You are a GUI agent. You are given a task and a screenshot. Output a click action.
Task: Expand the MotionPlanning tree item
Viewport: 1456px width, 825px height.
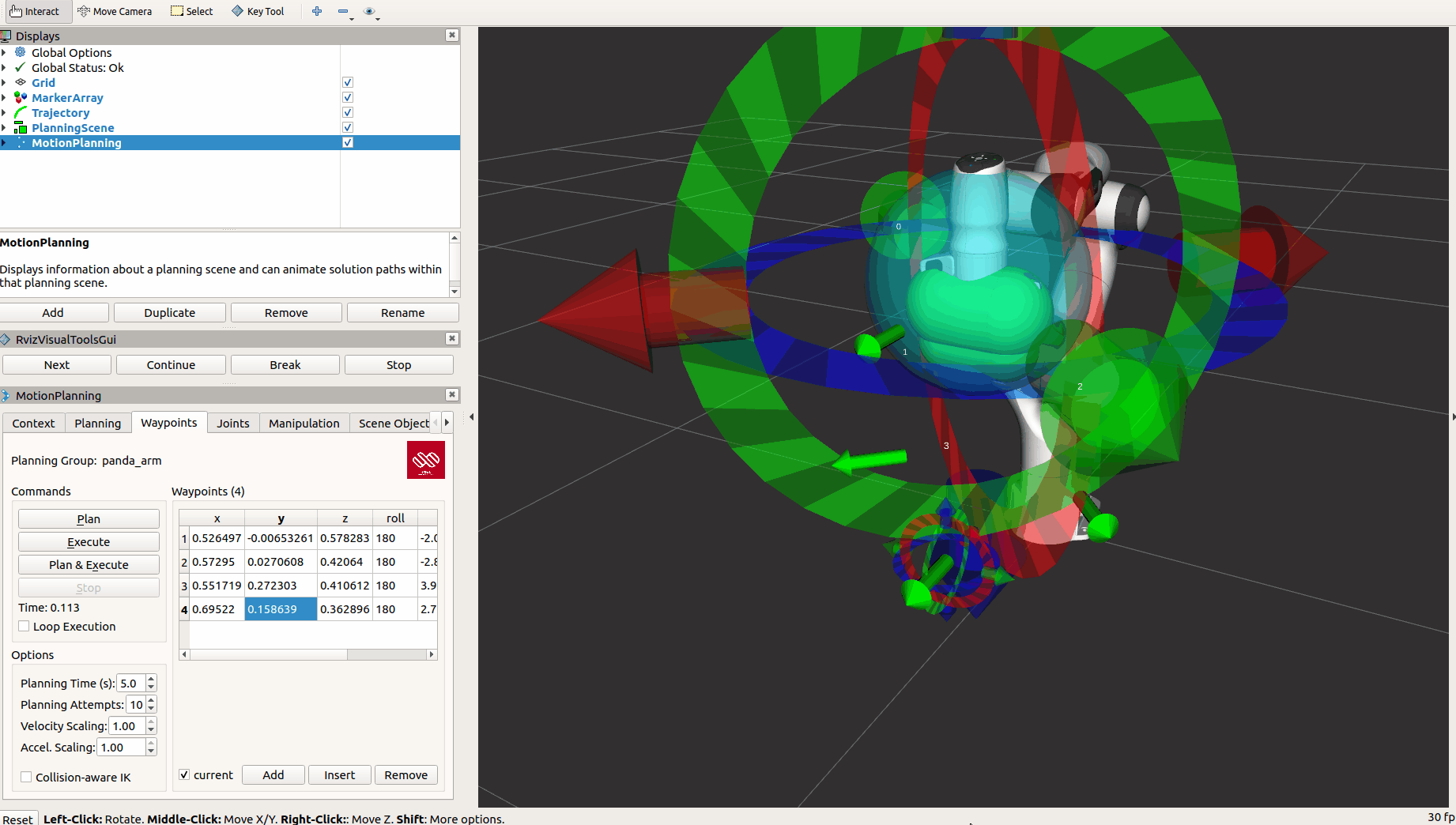click(4, 142)
